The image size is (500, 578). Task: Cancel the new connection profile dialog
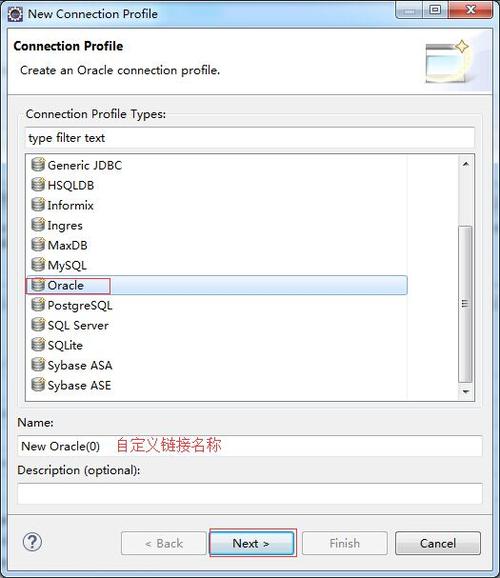pos(438,543)
